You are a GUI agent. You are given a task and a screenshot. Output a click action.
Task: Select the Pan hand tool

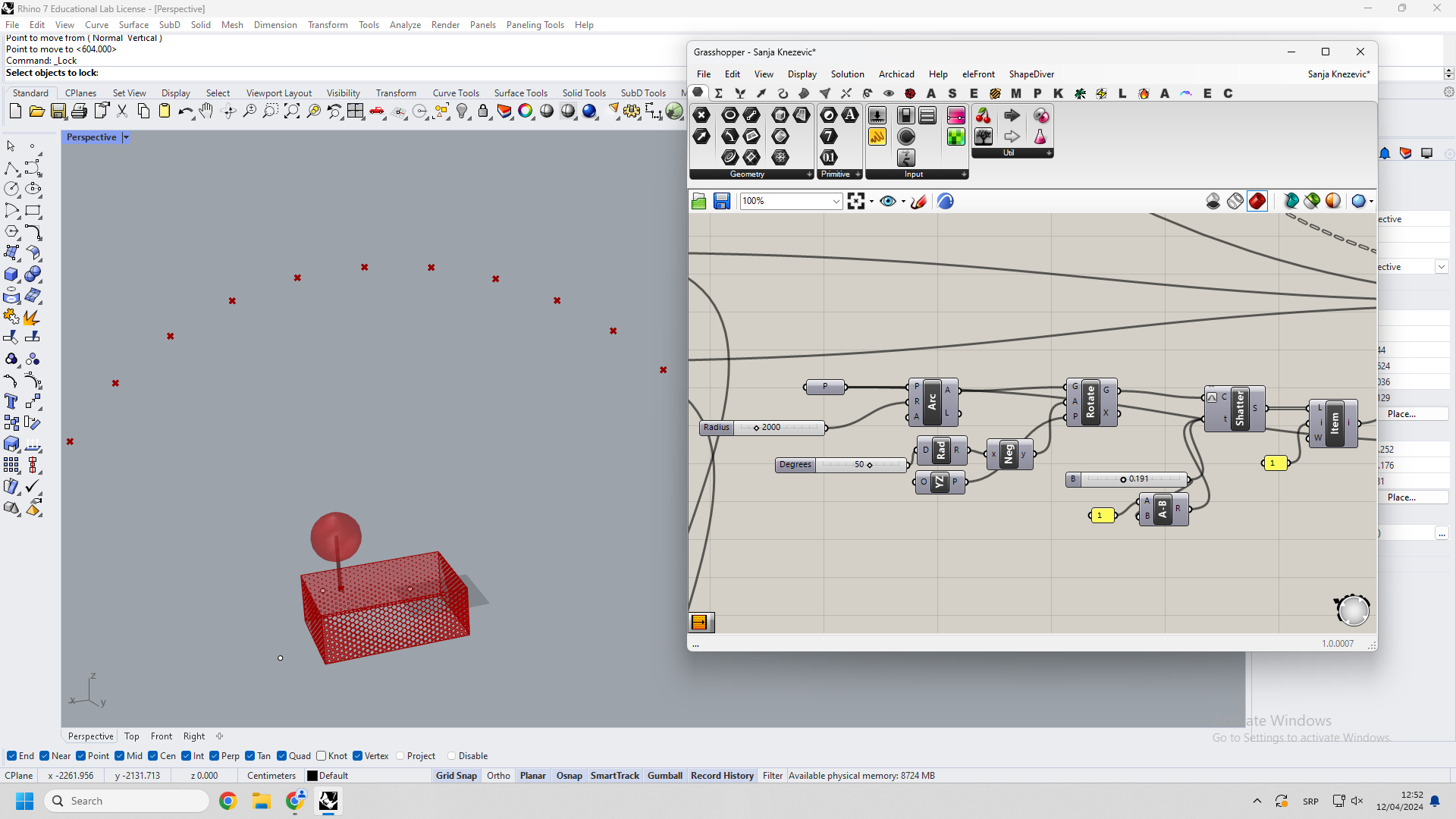(x=206, y=111)
